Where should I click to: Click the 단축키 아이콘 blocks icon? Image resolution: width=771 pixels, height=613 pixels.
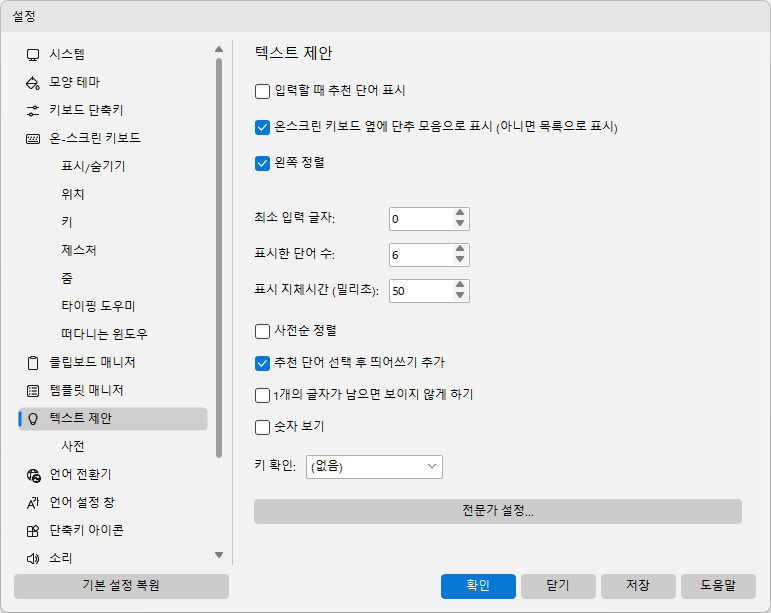(x=33, y=531)
